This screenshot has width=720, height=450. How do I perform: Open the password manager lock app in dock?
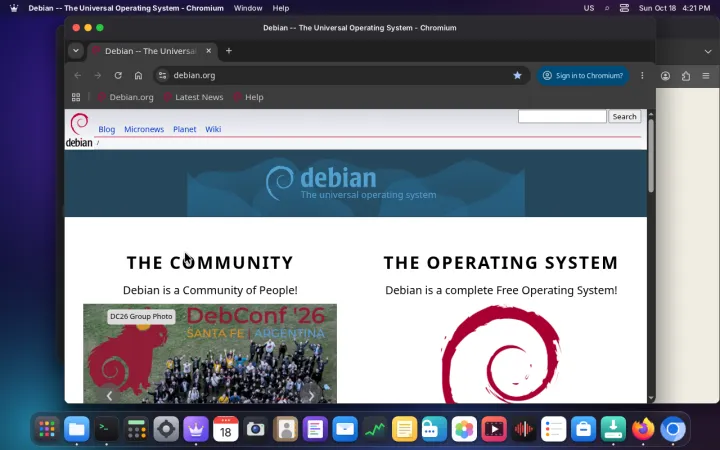click(434, 429)
